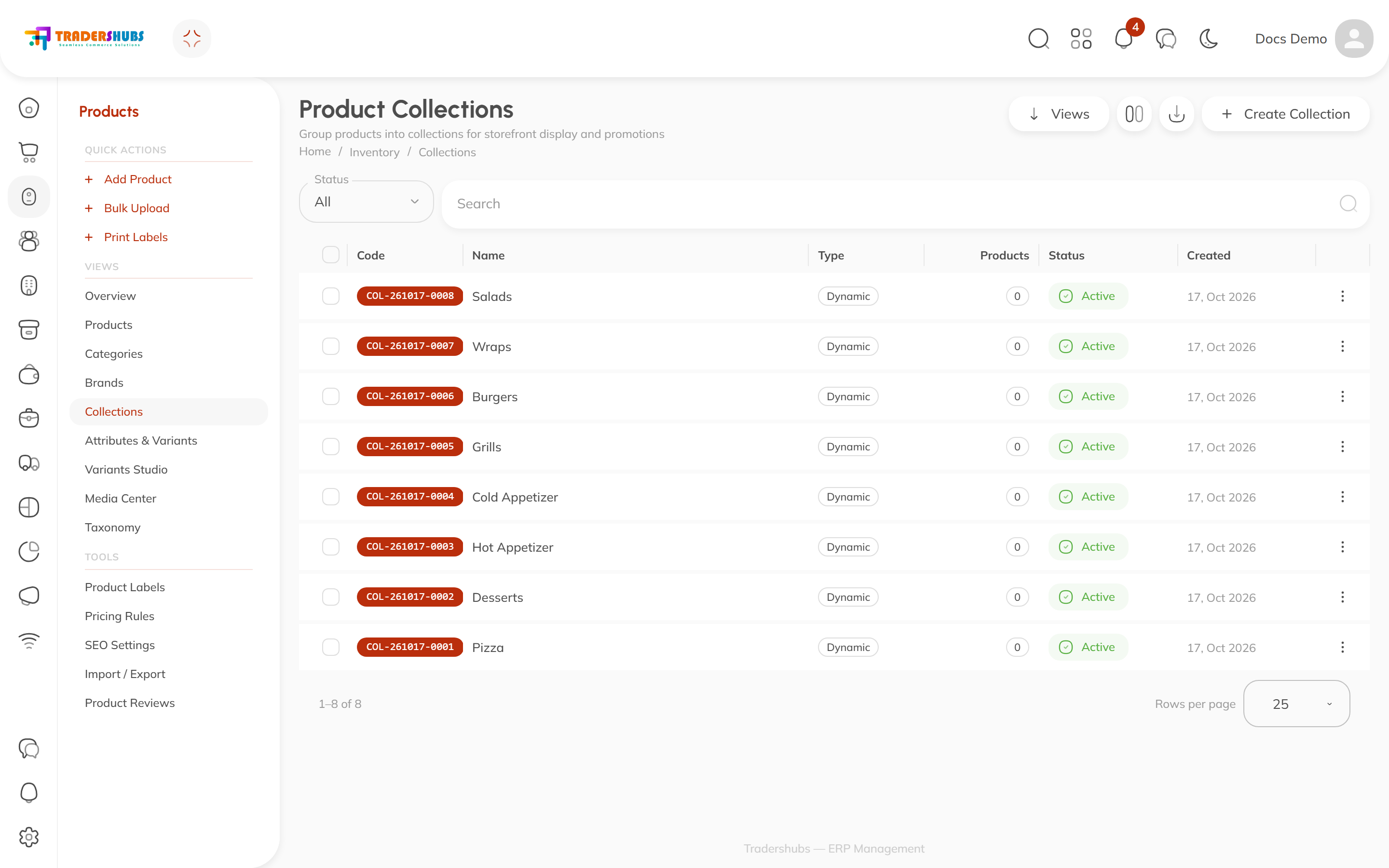This screenshot has width=1389, height=868.
Task: Click the column layout toggle icon
Action: (x=1134, y=114)
